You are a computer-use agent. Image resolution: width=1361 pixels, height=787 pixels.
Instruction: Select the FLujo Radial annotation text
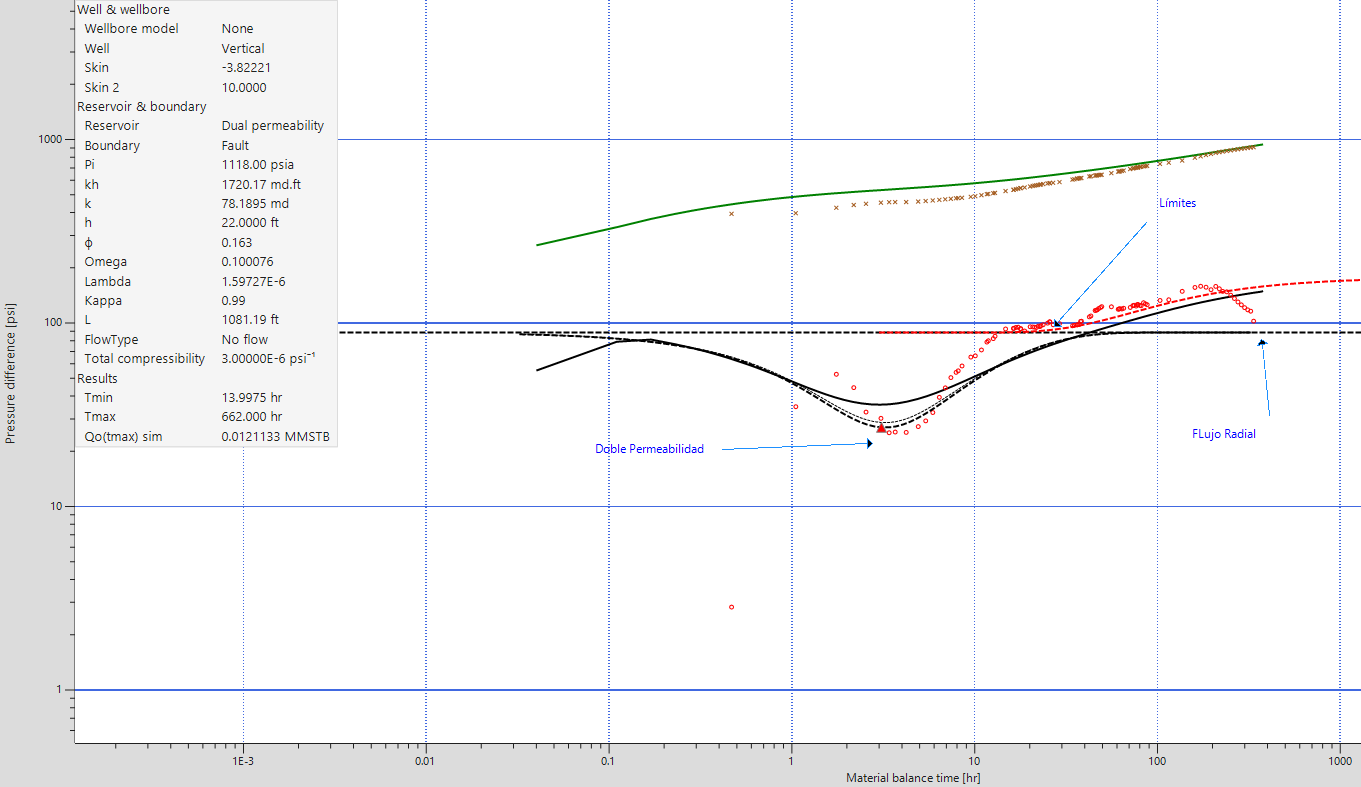(x=1223, y=435)
